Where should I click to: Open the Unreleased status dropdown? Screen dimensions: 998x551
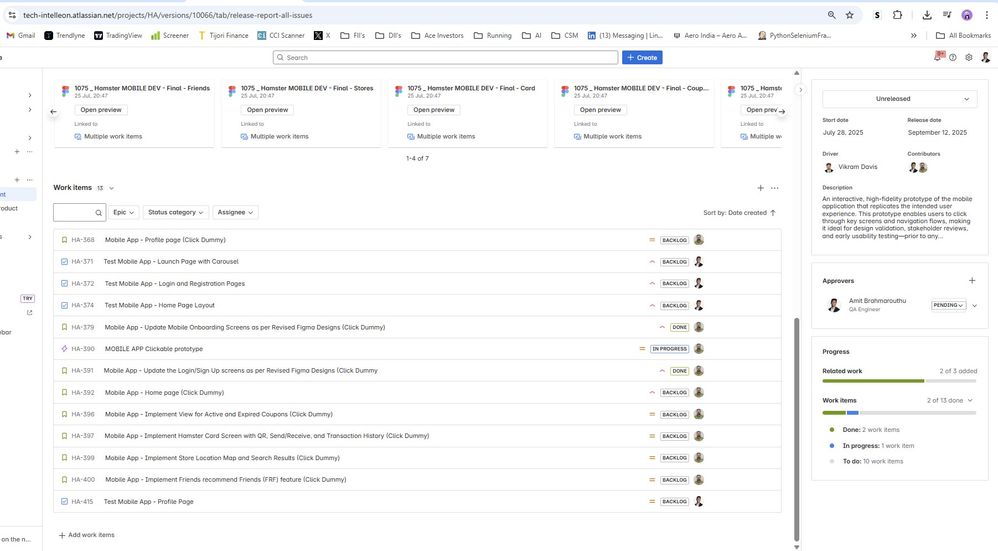(x=899, y=99)
